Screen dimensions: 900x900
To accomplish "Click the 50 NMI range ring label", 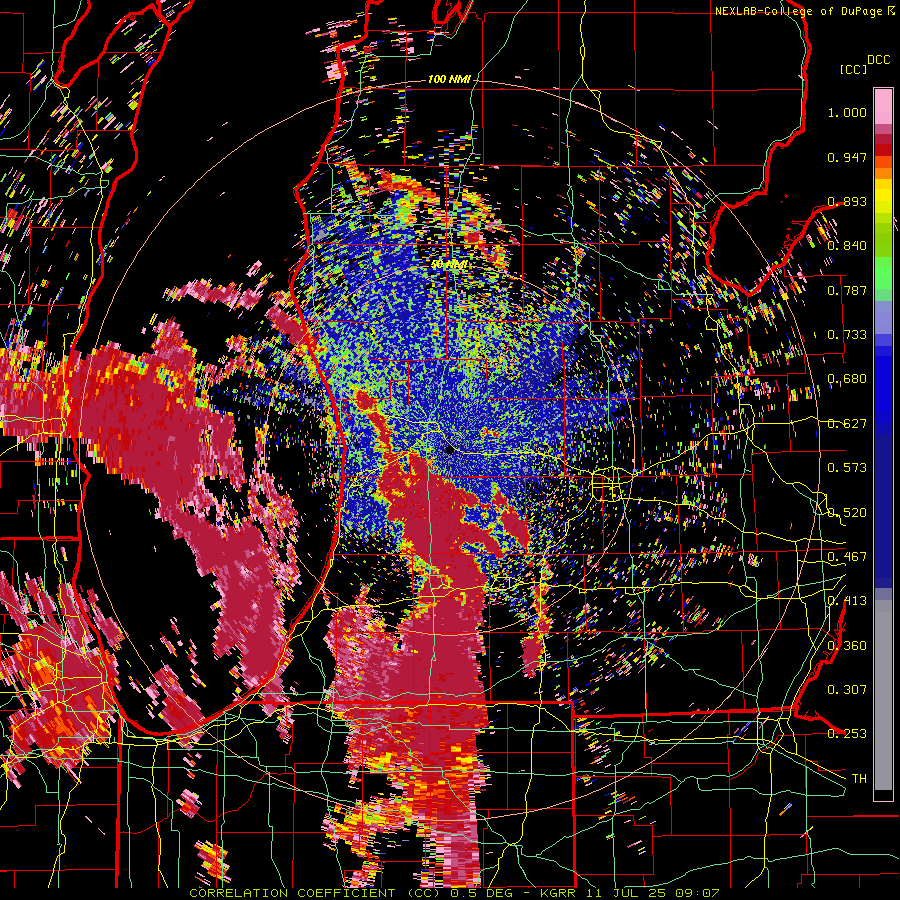I will tap(449, 265).
